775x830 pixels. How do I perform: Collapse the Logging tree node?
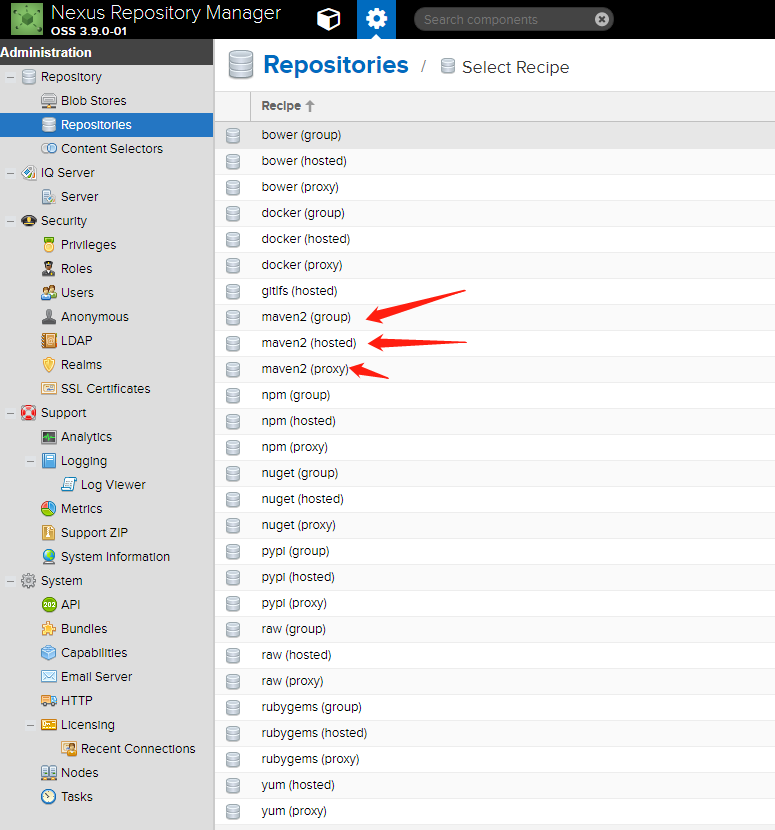pyautogui.click(x=30, y=461)
